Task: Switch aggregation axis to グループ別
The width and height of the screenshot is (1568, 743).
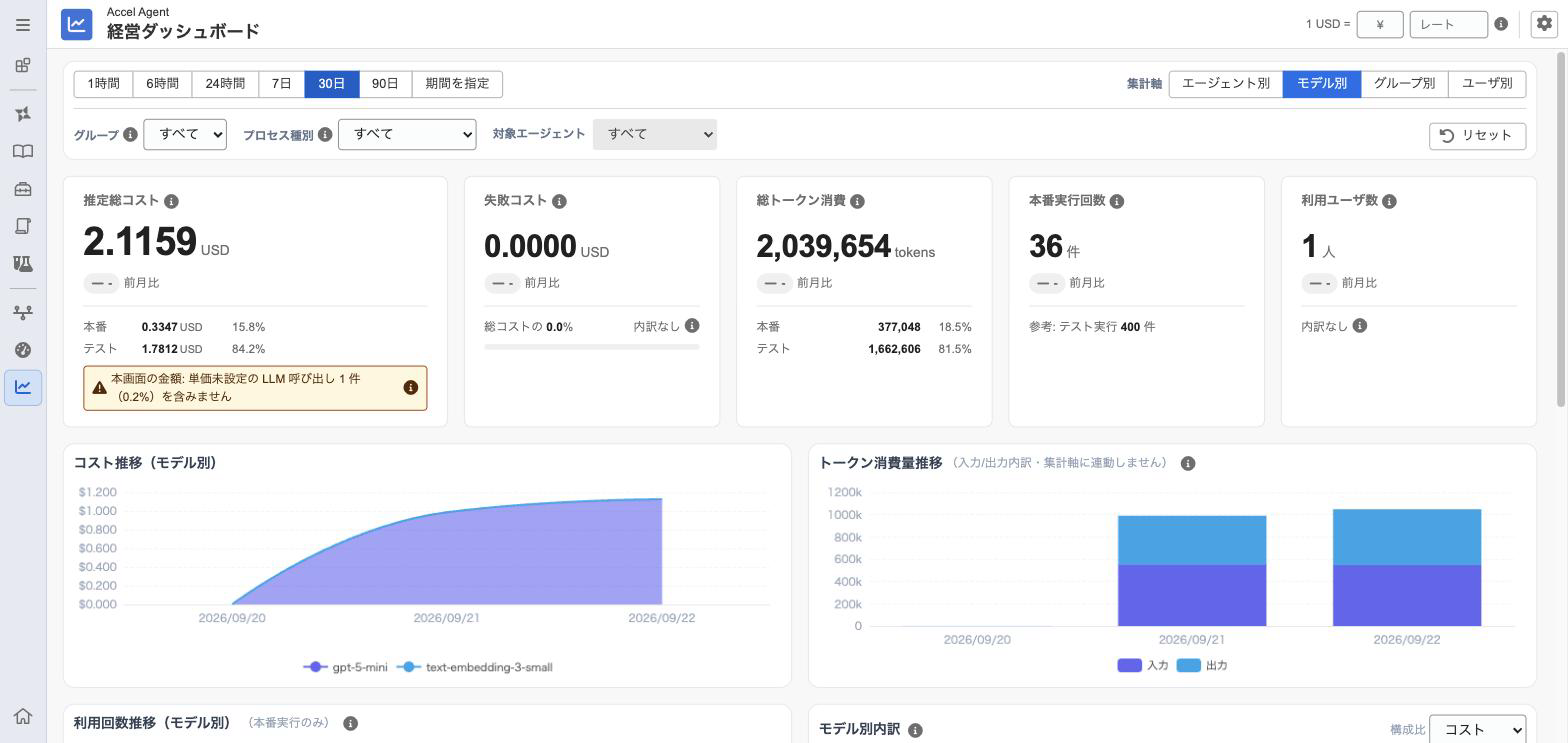Action: pos(1404,84)
